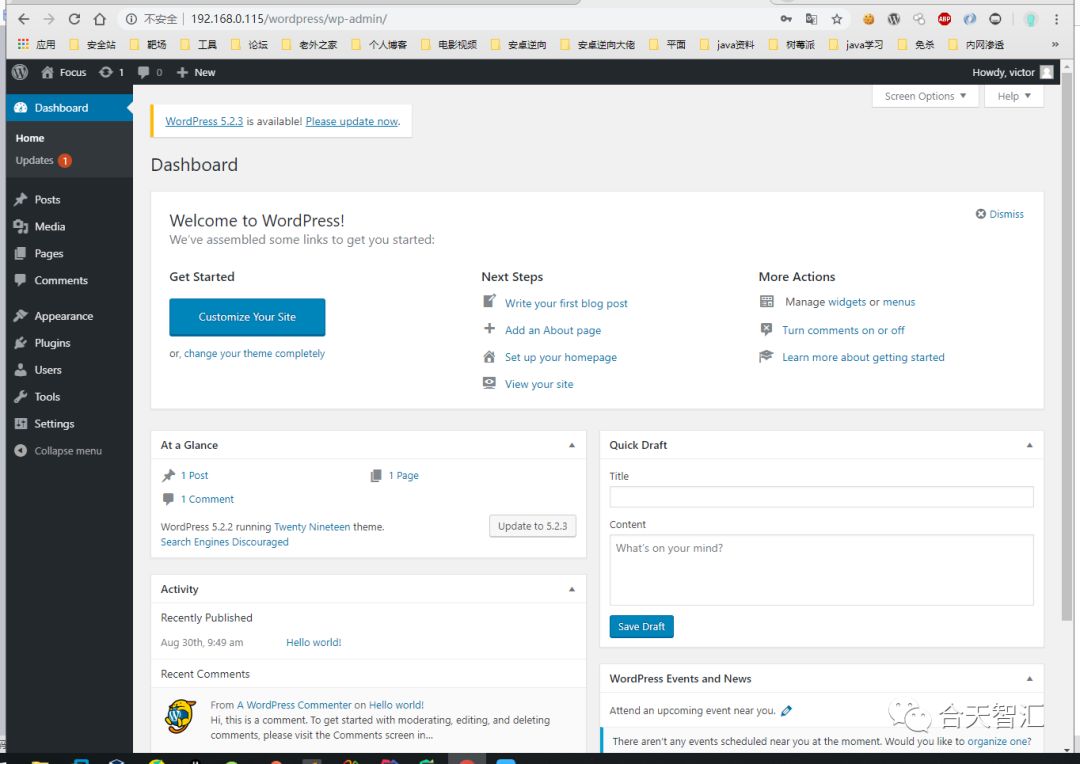
Task: Click the translate page icon
Action: tap(811, 19)
